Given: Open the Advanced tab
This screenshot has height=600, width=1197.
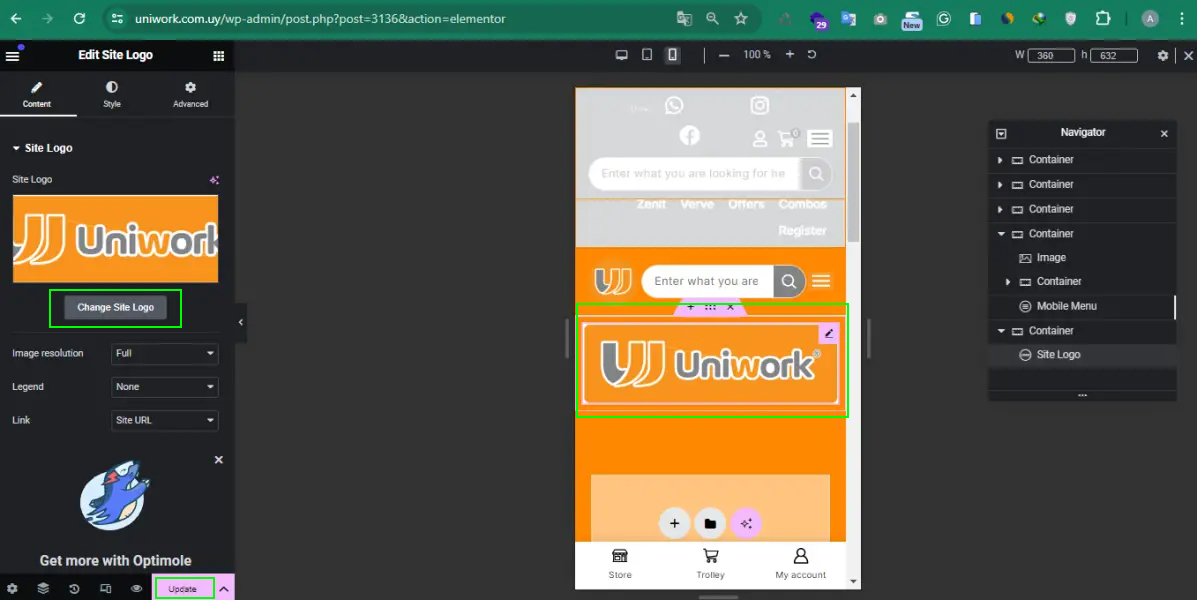Looking at the screenshot, I should click(x=190, y=95).
